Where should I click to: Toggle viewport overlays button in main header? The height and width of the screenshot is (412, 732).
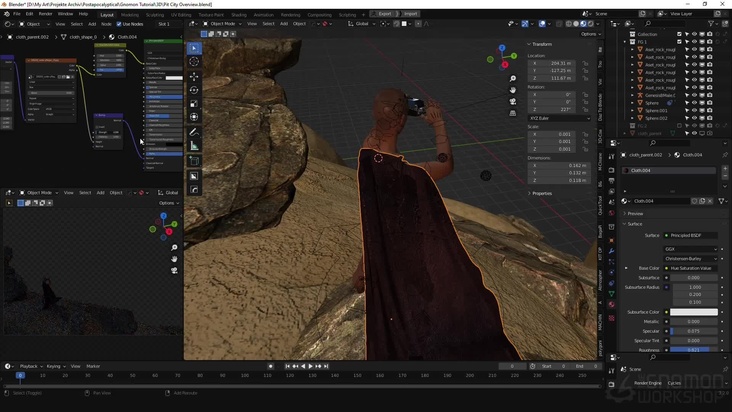(x=542, y=24)
